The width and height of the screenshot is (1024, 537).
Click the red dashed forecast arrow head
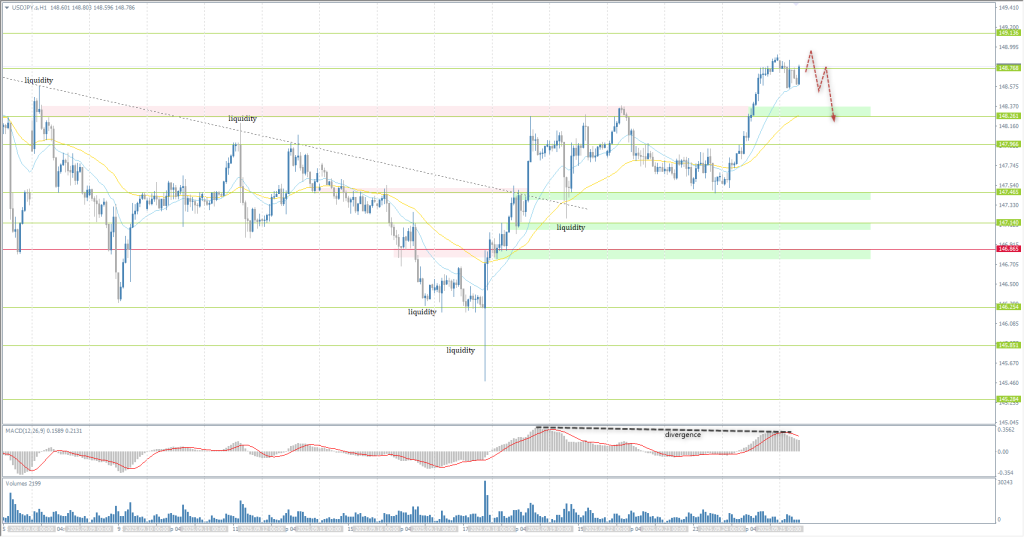pyautogui.click(x=834, y=118)
